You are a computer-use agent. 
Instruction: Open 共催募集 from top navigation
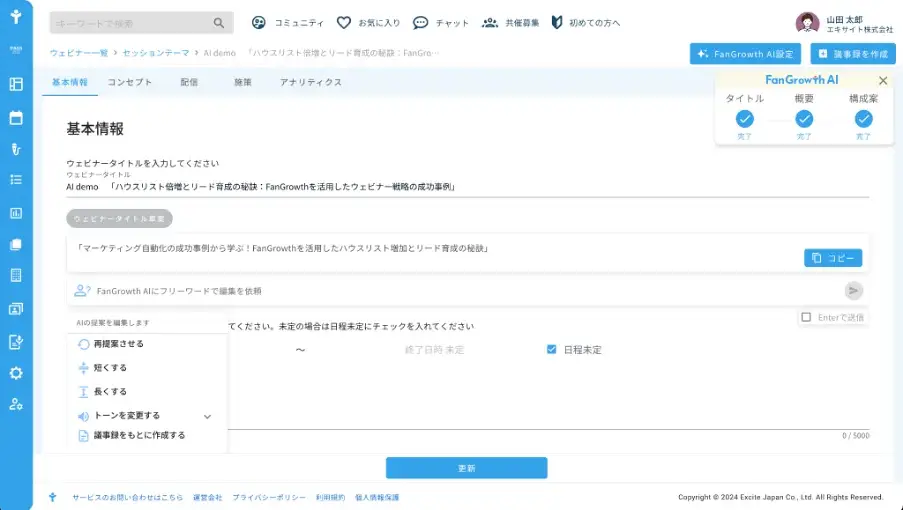tap(510, 23)
